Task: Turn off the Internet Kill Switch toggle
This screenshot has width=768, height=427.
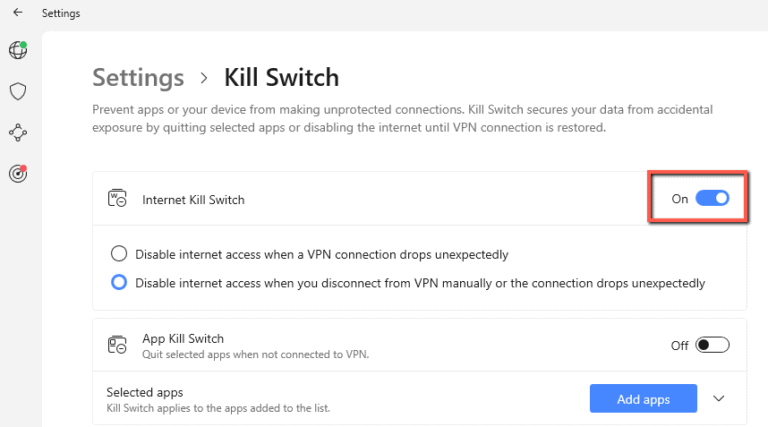Action: [x=712, y=199]
